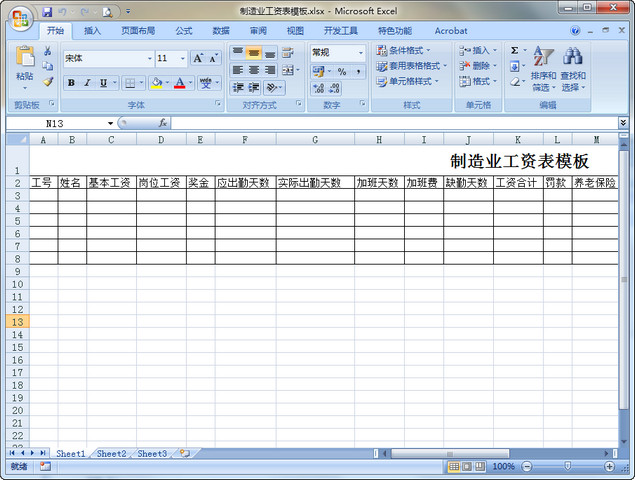Switch to the 插入 ribbon tab
The height and width of the screenshot is (480, 635).
pyautogui.click(x=92, y=31)
